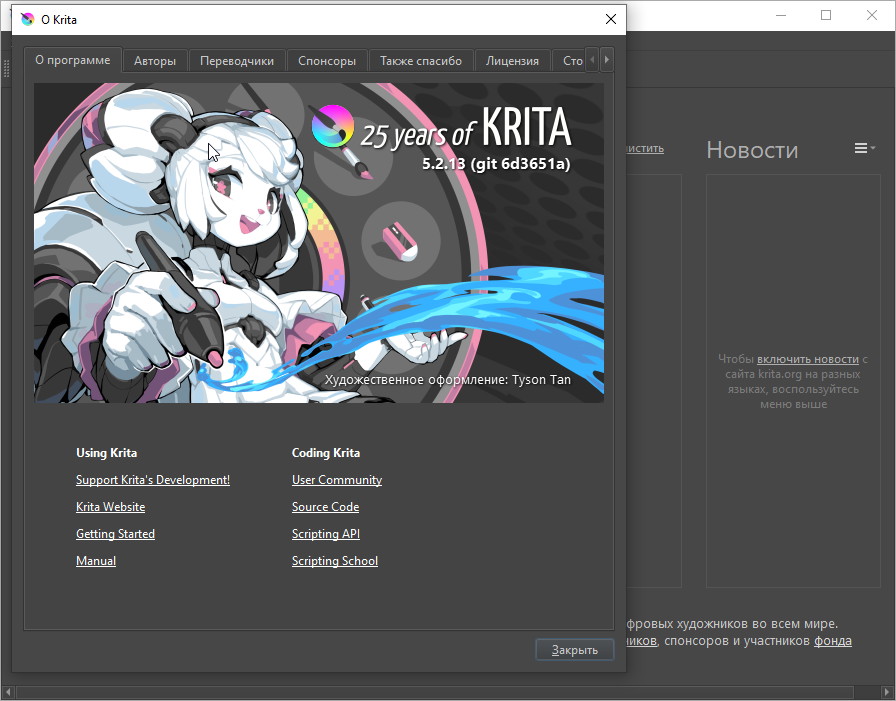Select the Спонсоры tab

[x=327, y=61]
